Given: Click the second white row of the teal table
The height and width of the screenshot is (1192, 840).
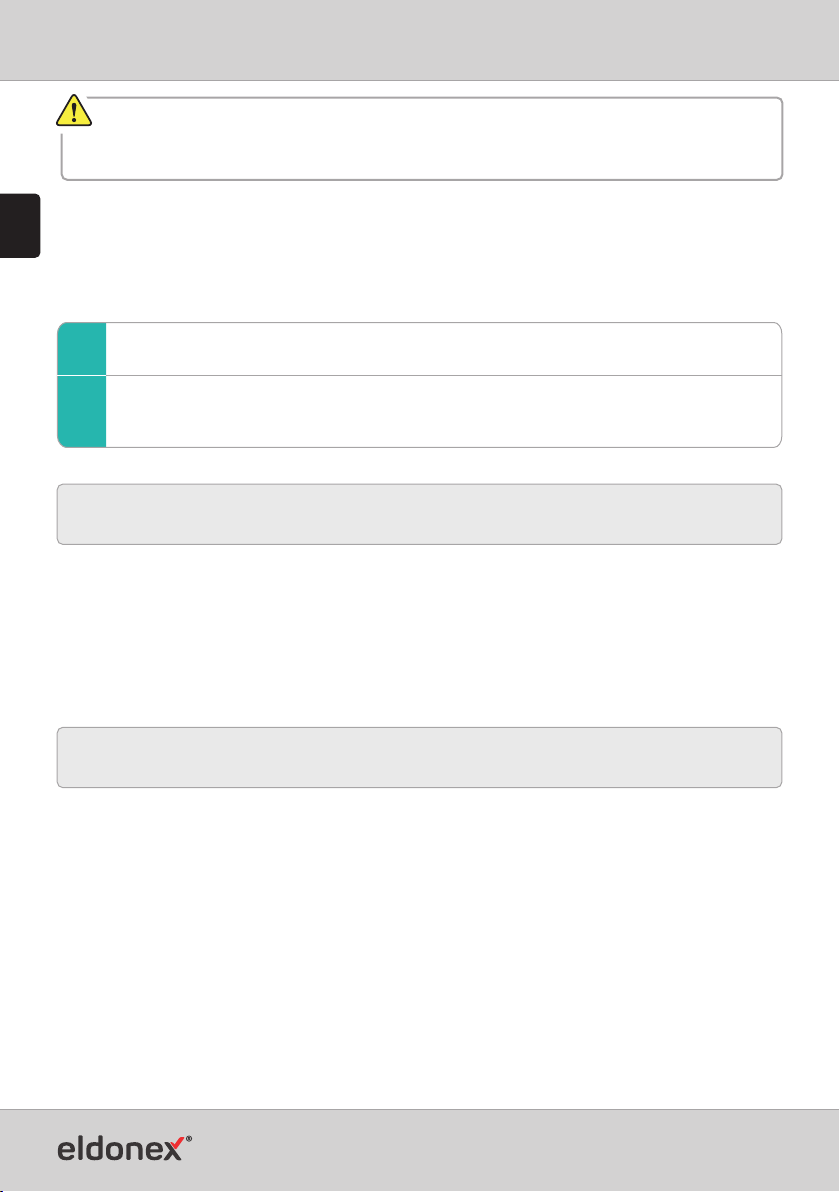Looking at the screenshot, I should point(444,411).
